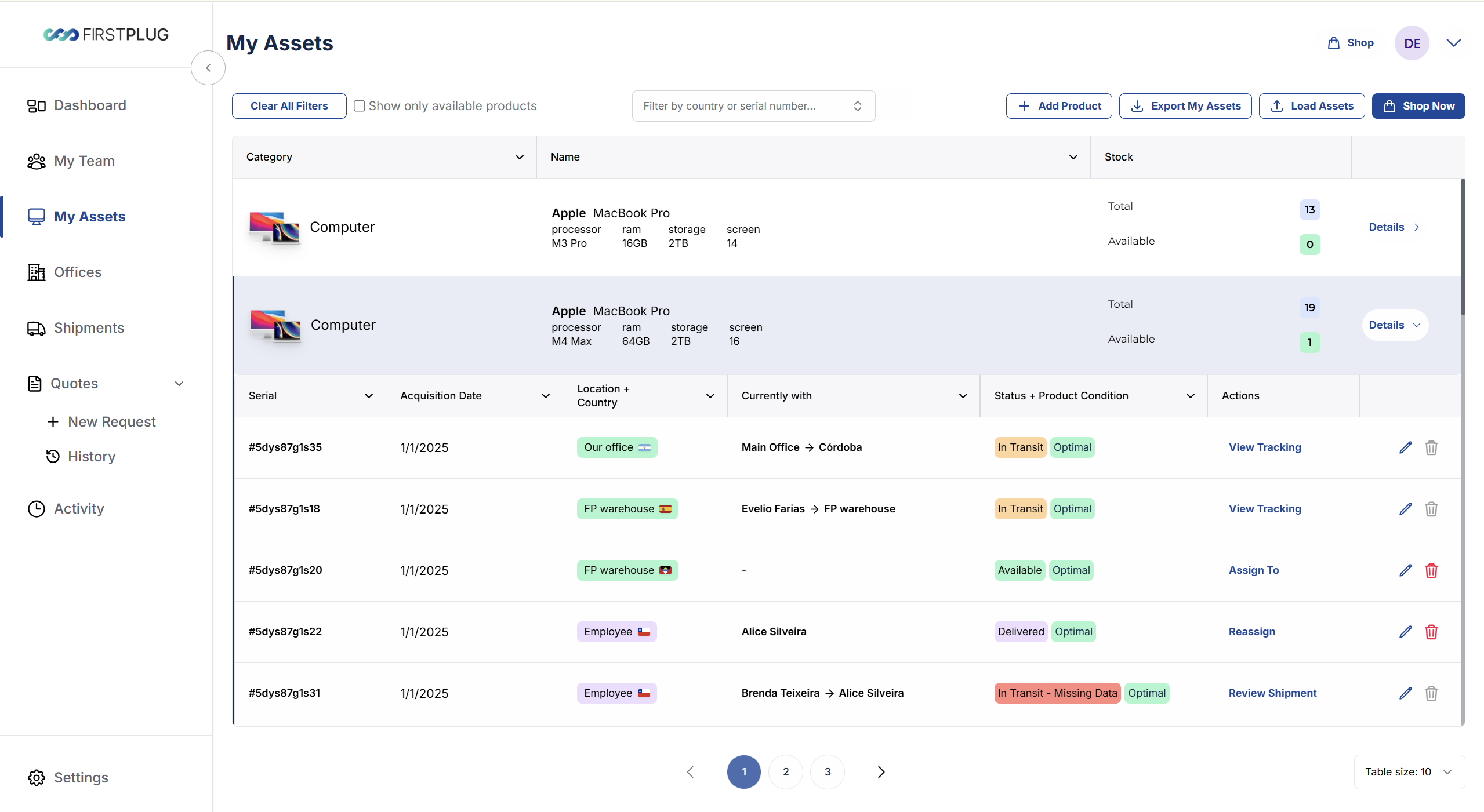
Task: Open Settings via the gear icon
Action: click(37, 778)
